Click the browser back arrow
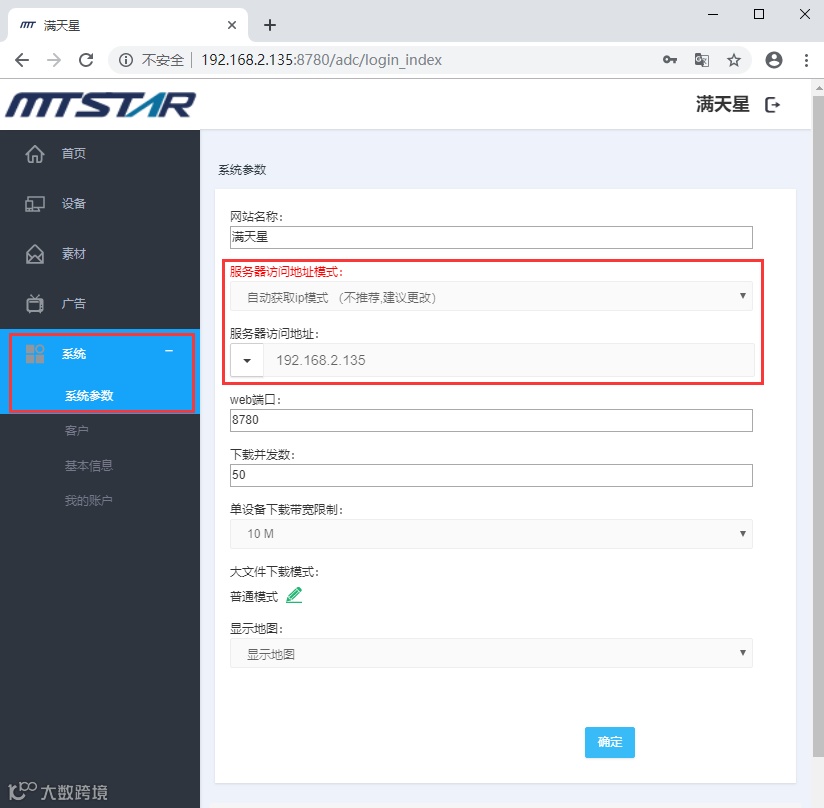 pos(22,60)
